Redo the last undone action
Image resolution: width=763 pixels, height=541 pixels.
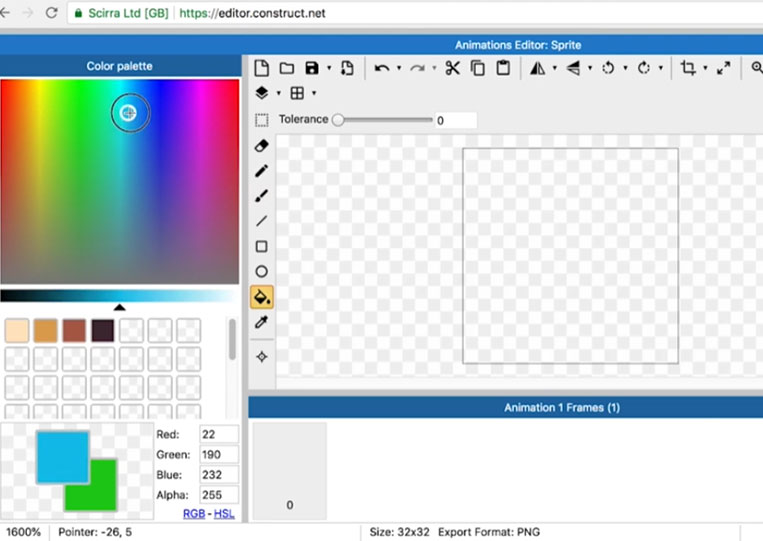tap(417, 68)
